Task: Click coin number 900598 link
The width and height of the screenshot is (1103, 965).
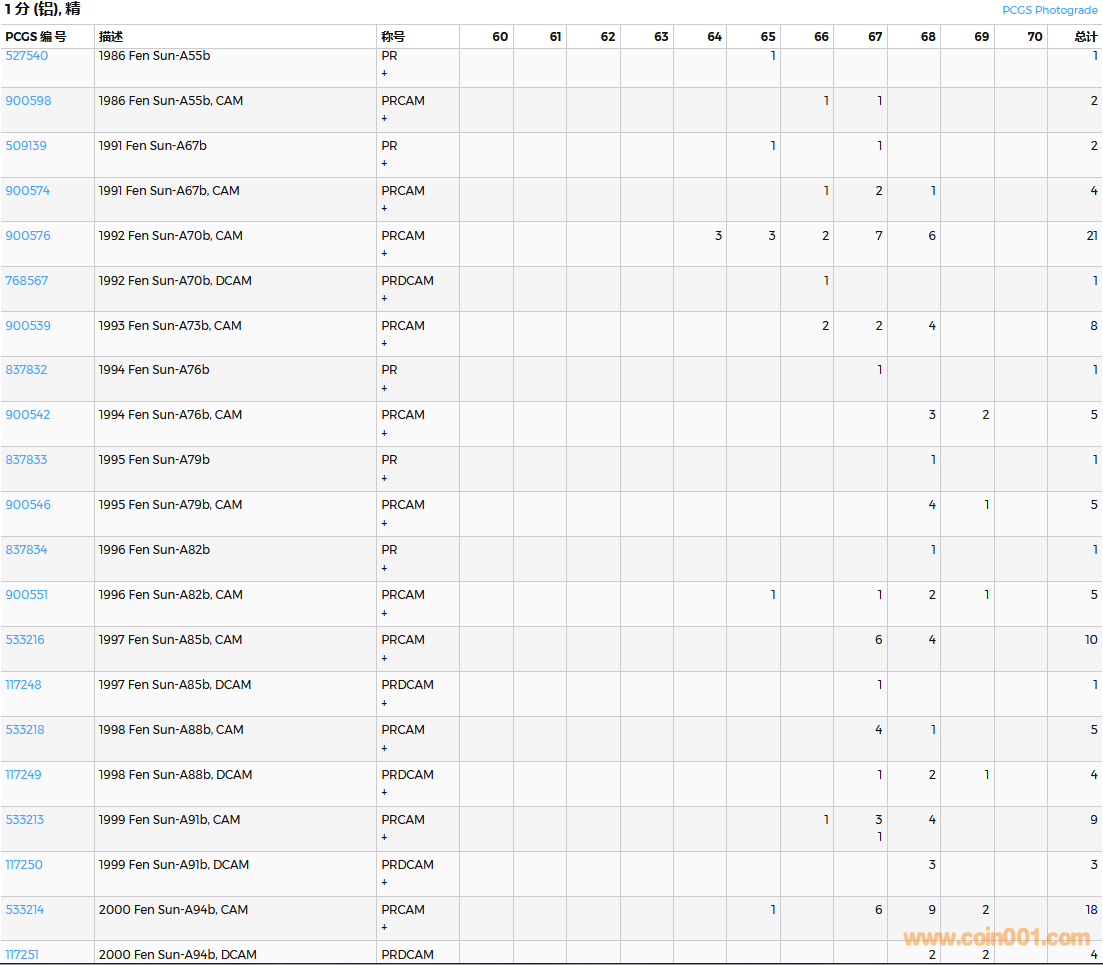Action: (x=28, y=101)
